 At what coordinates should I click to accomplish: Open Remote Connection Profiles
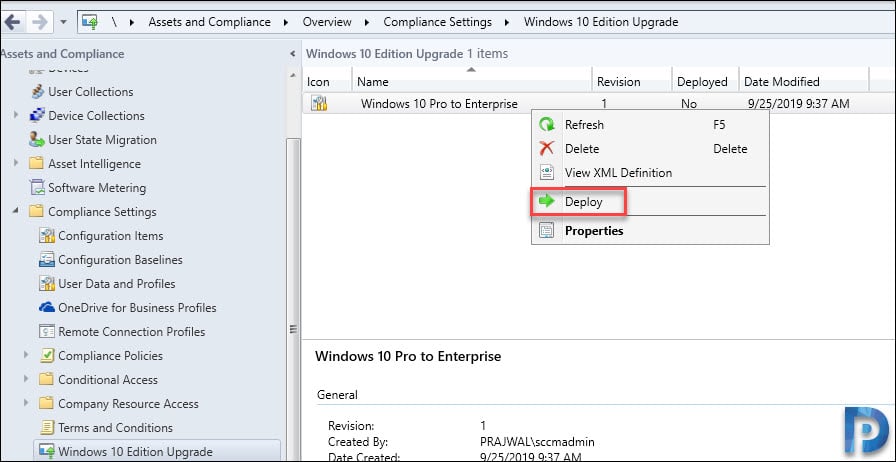[131, 332]
